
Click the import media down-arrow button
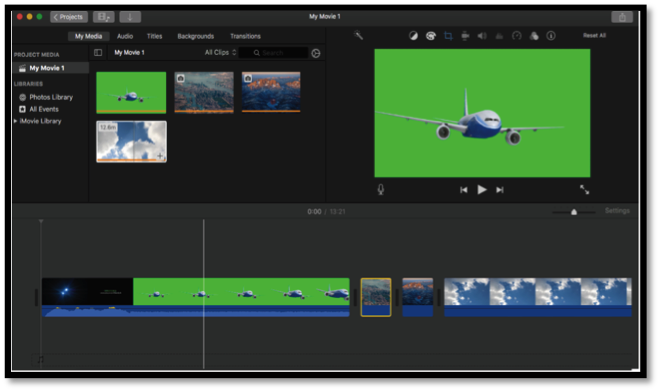[x=130, y=17]
